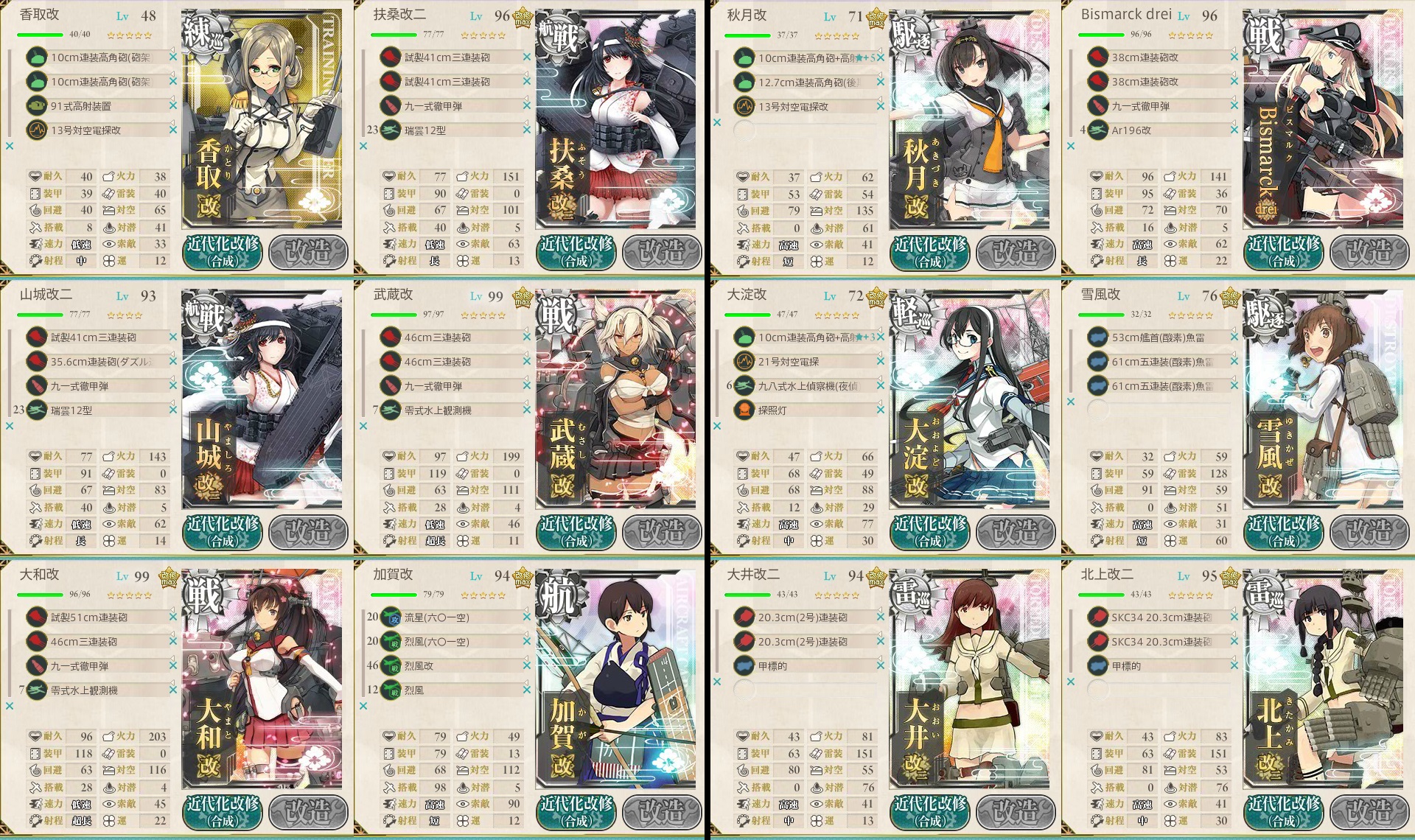Image resolution: width=1415 pixels, height=840 pixels.
Task: Click the 流星(六〇一空) aircraft icon on 加賀改
Action: [x=391, y=617]
